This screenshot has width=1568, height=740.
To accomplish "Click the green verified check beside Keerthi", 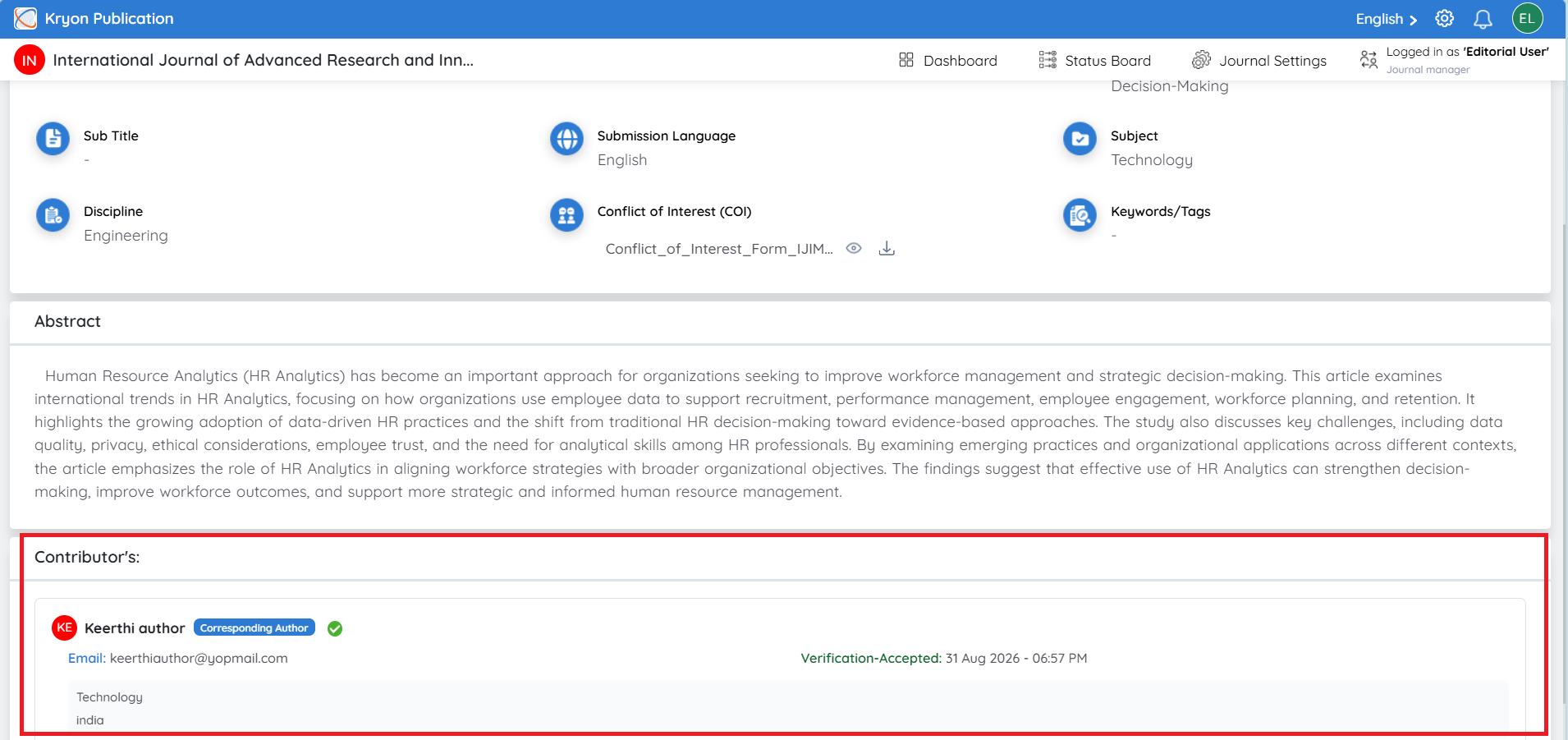I will [335, 628].
